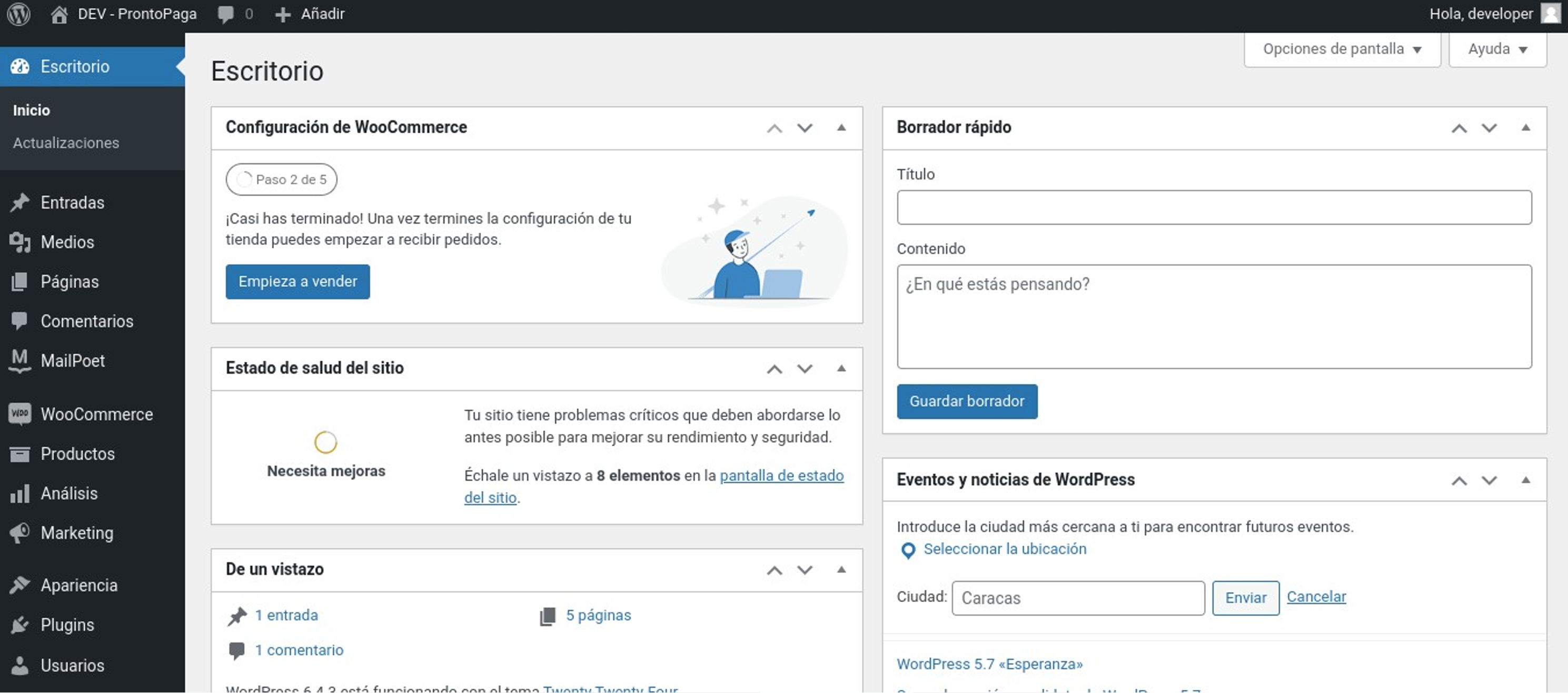Toggle the Borrador rápido panel triangle
Image resolution: width=1568 pixels, height=693 pixels.
click(x=1525, y=127)
